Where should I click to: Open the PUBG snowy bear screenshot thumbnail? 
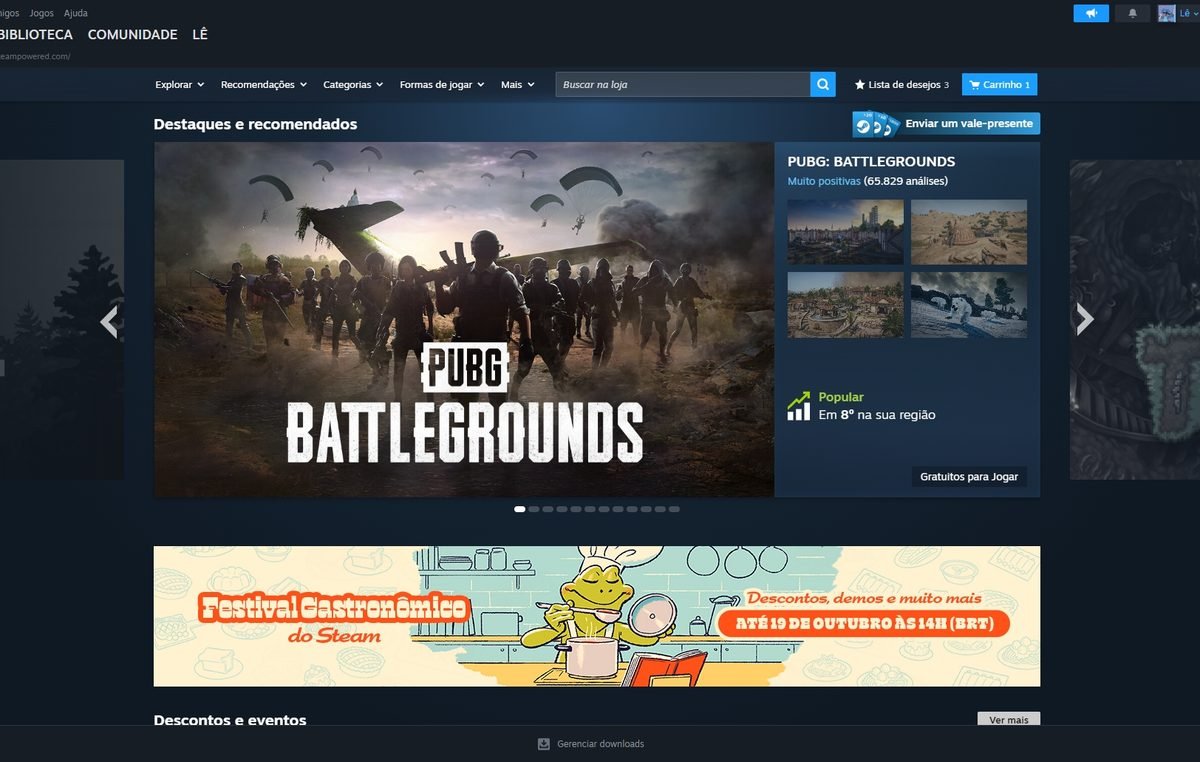coord(969,305)
